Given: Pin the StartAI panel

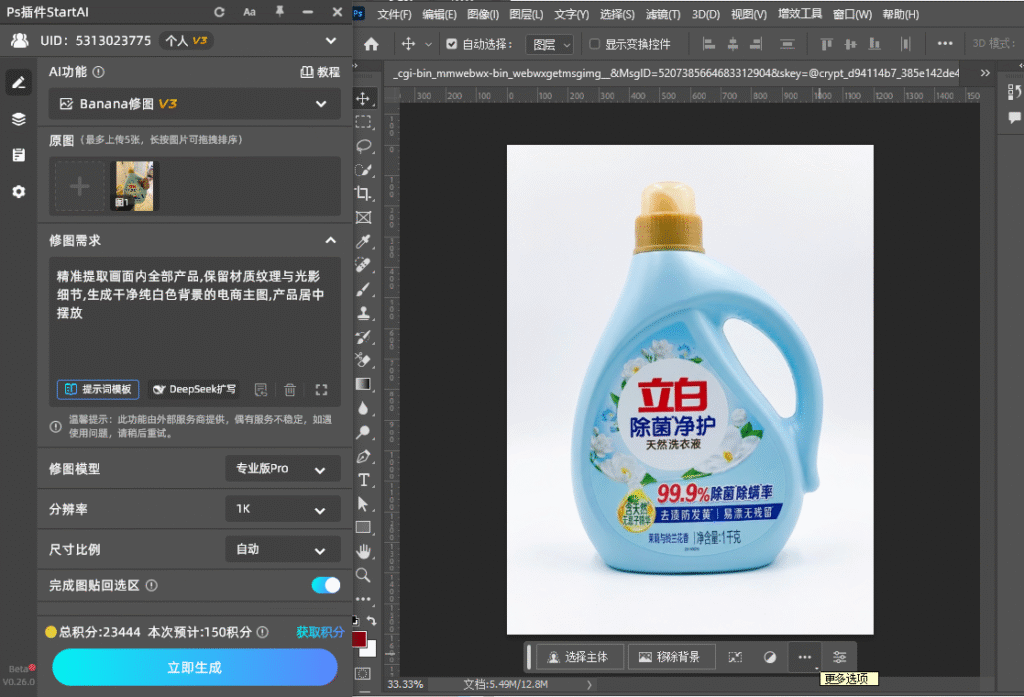Looking at the screenshot, I should click(x=280, y=12).
